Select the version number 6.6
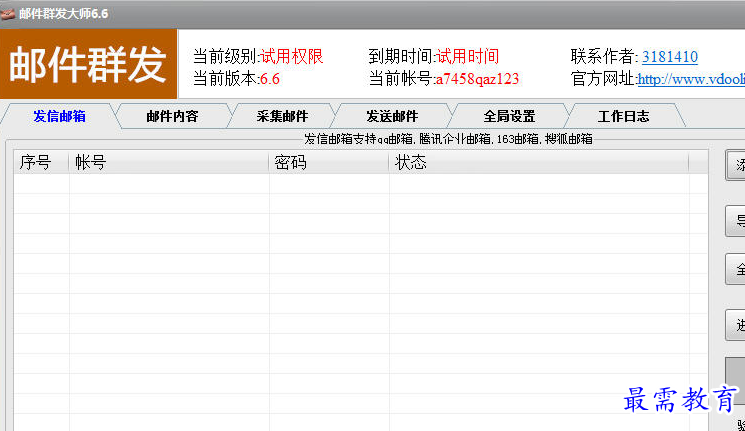This screenshot has width=745, height=431. (x=270, y=79)
